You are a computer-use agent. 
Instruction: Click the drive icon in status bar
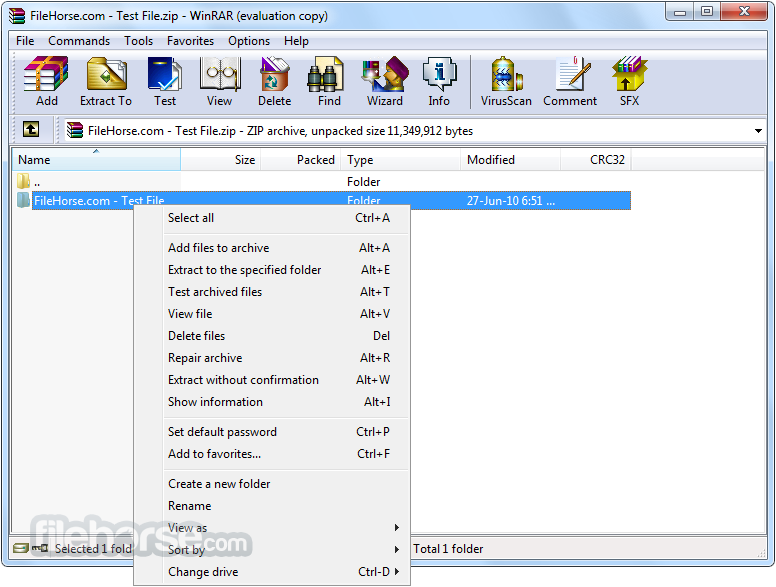(x=21, y=548)
